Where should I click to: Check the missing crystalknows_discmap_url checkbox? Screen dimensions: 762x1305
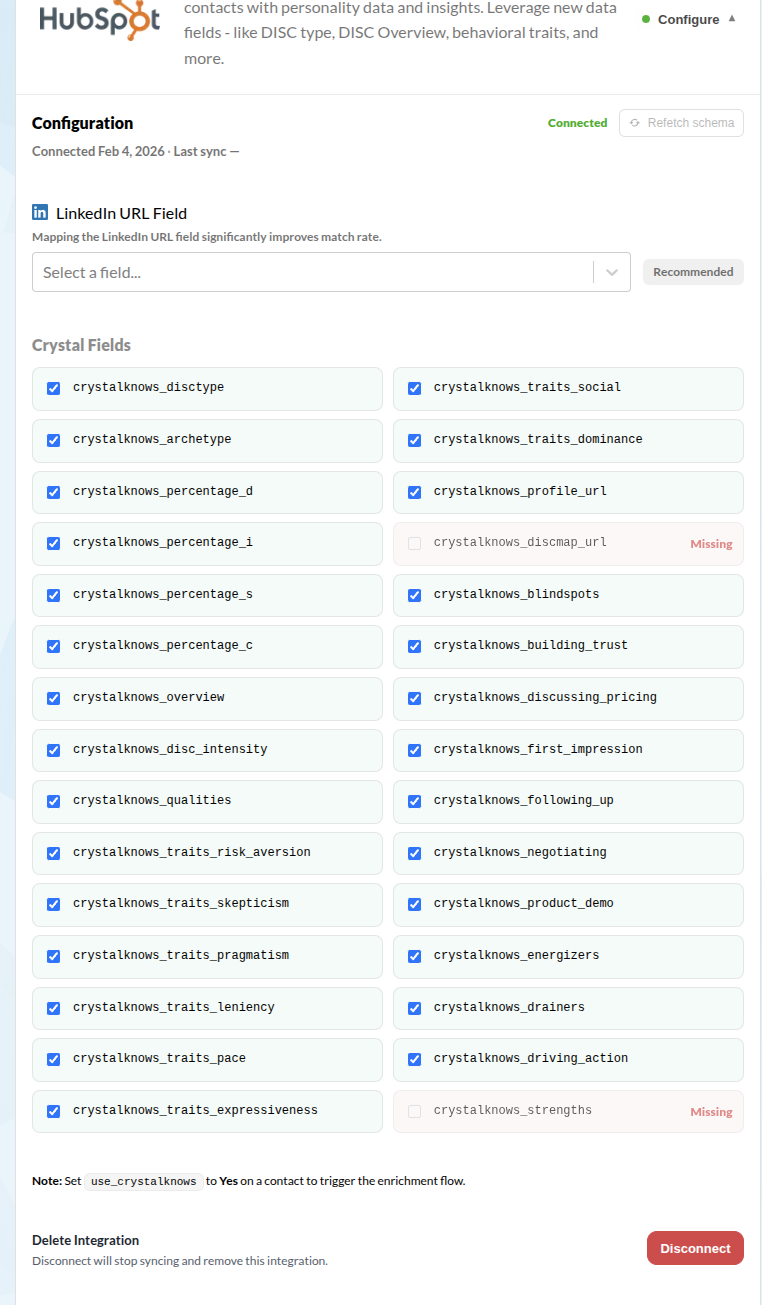point(415,543)
